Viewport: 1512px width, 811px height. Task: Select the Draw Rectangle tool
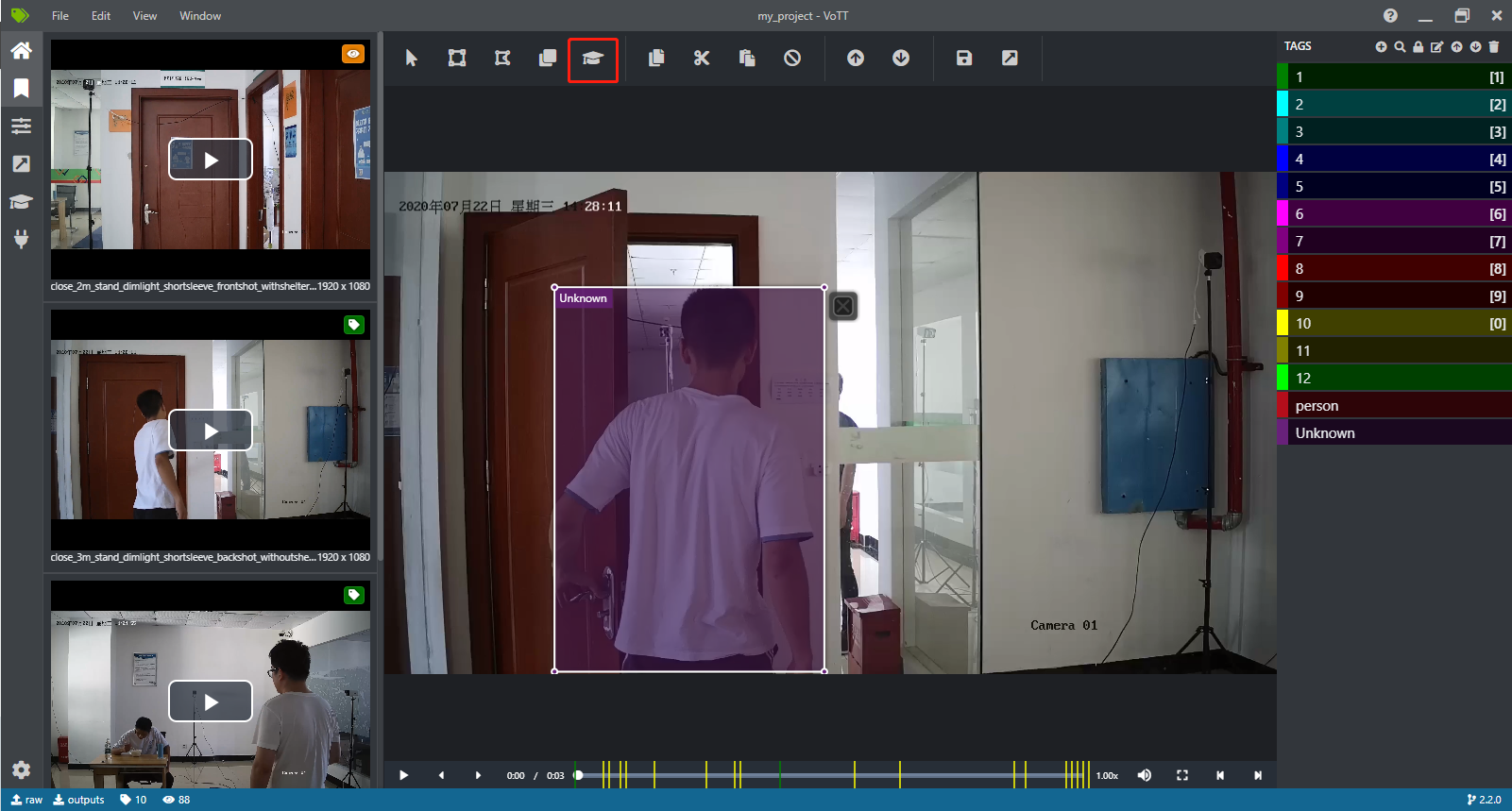(x=457, y=59)
